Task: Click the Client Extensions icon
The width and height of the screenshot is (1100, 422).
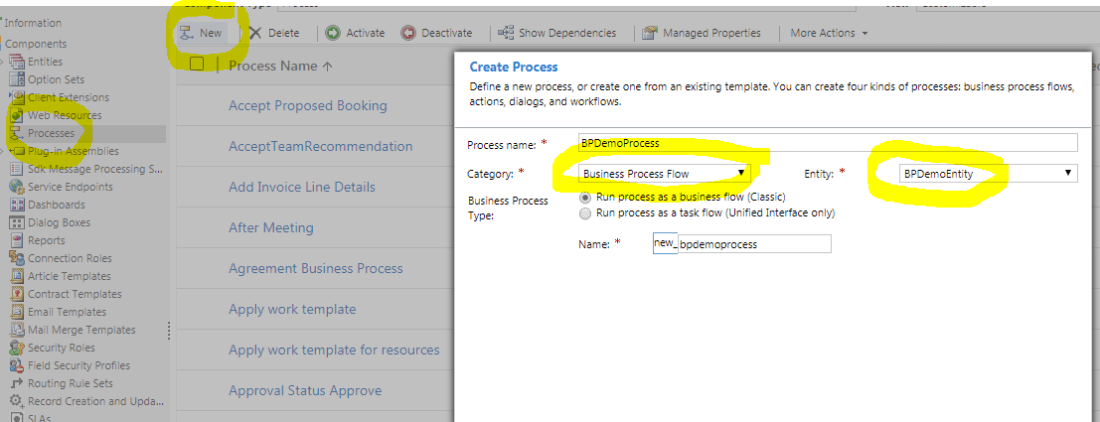Action: [x=18, y=97]
